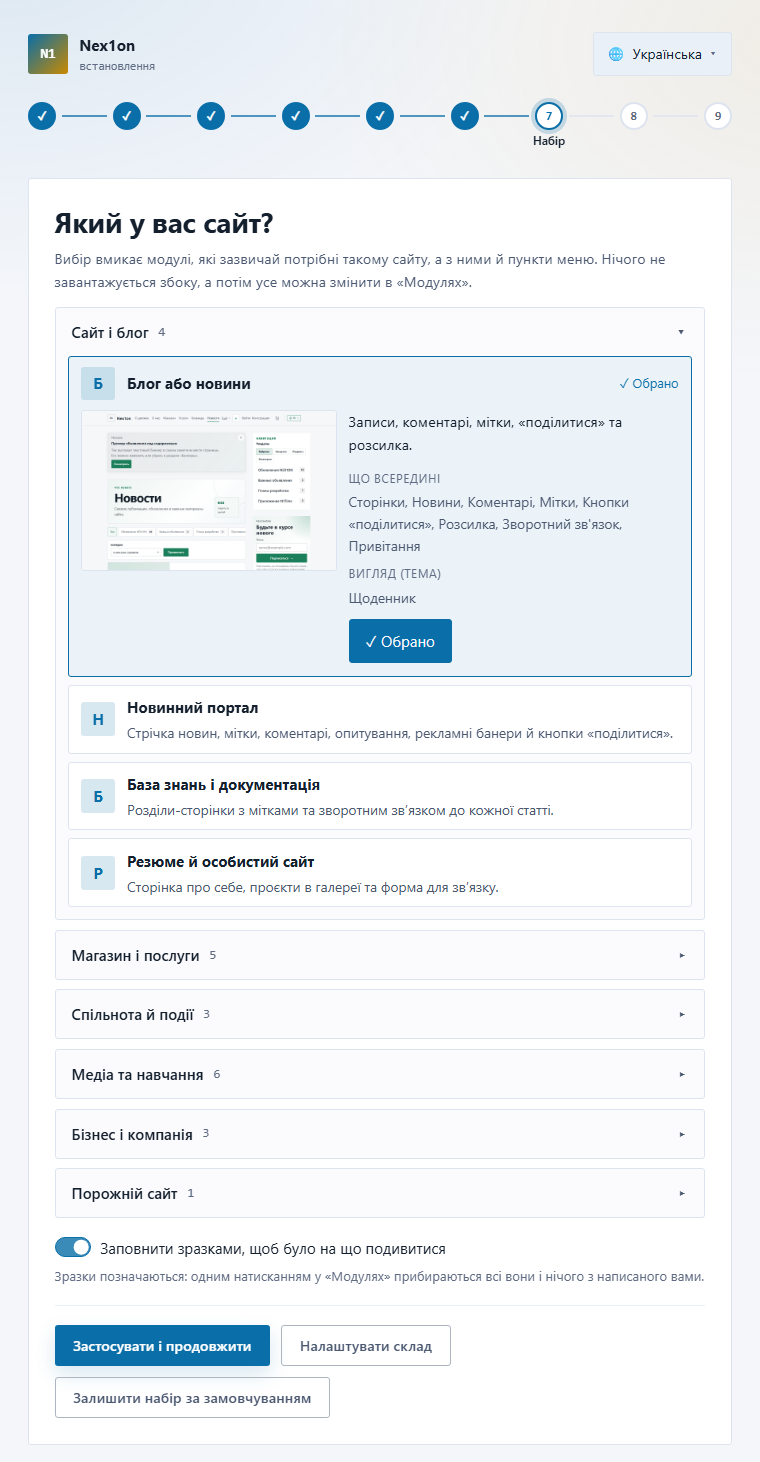Go to the third completed step checkmark
Image resolution: width=760 pixels, height=1462 pixels.
(x=211, y=116)
